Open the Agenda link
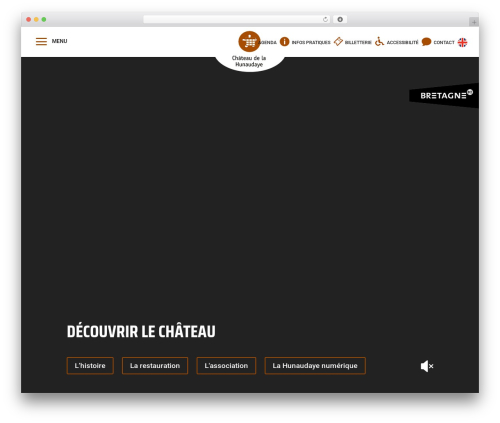The height and width of the screenshot is (423, 500). 268,42
